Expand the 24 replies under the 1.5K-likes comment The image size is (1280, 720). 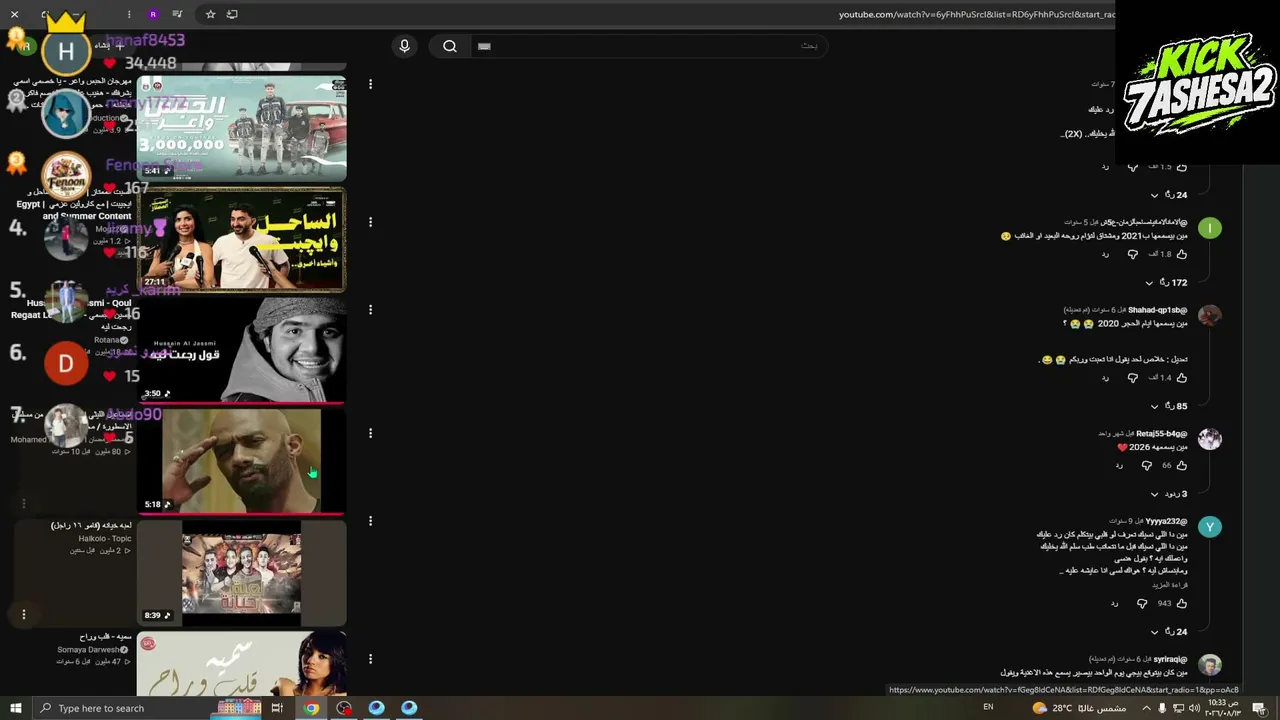tap(1168, 195)
